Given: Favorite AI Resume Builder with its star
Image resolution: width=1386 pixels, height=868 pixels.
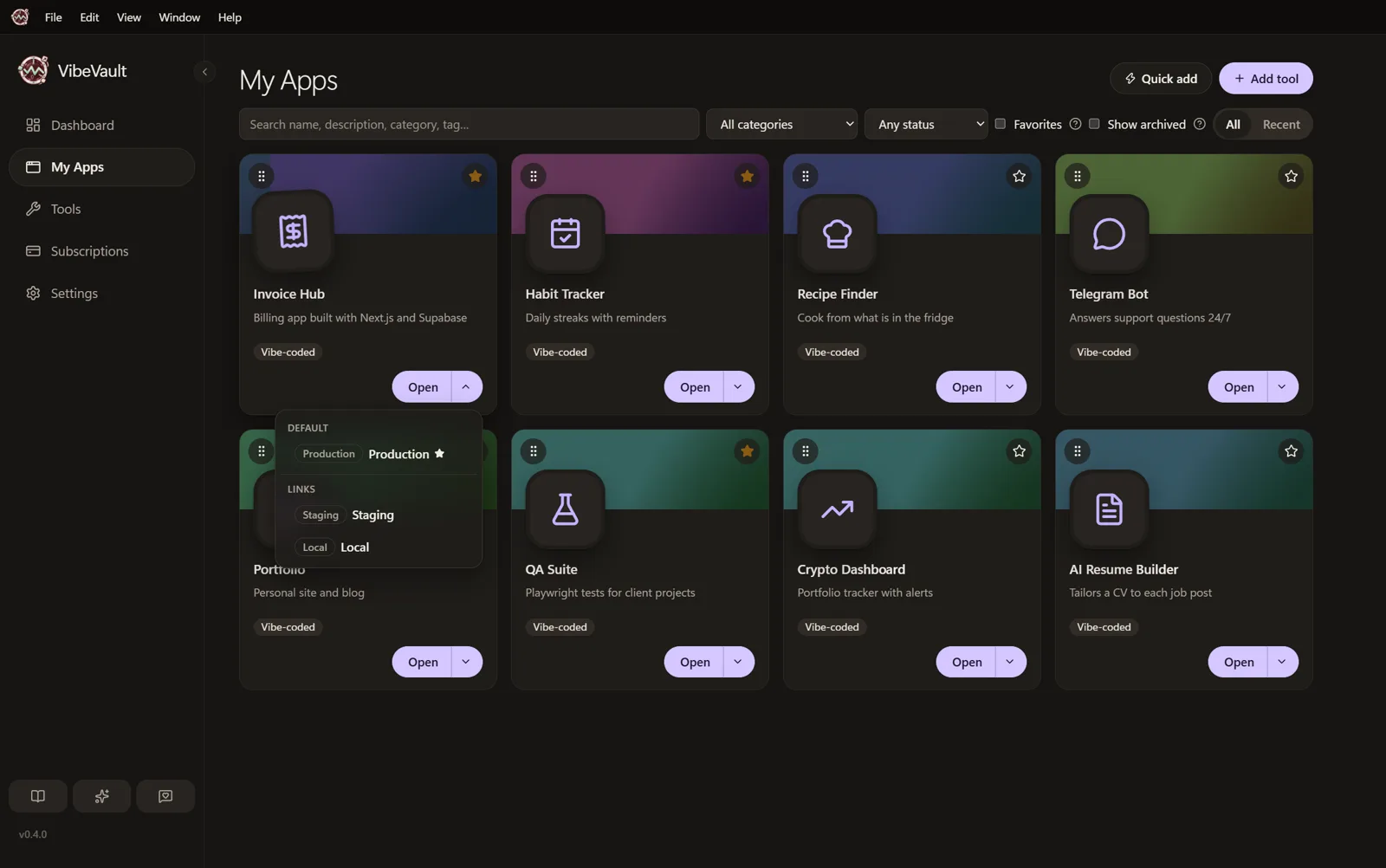Looking at the screenshot, I should [x=1291, y=450].
